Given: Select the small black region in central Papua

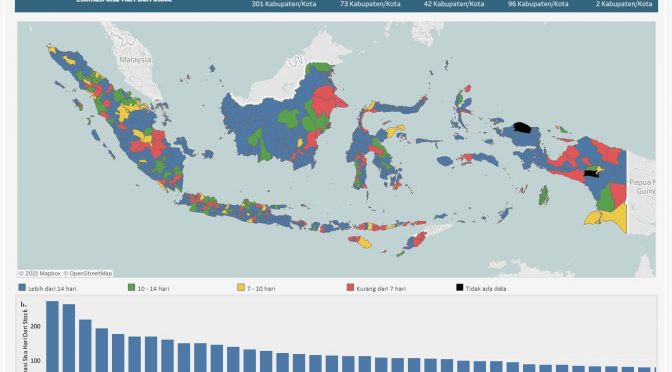Looking at the screenshot, I should click(591, 173).
